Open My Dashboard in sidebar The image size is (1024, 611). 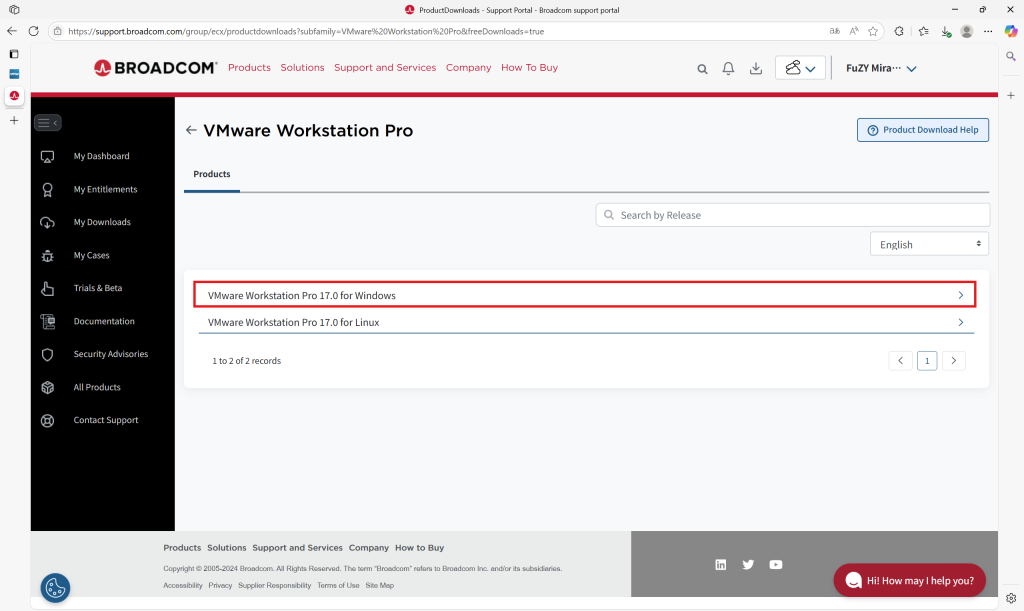point(101,156)
